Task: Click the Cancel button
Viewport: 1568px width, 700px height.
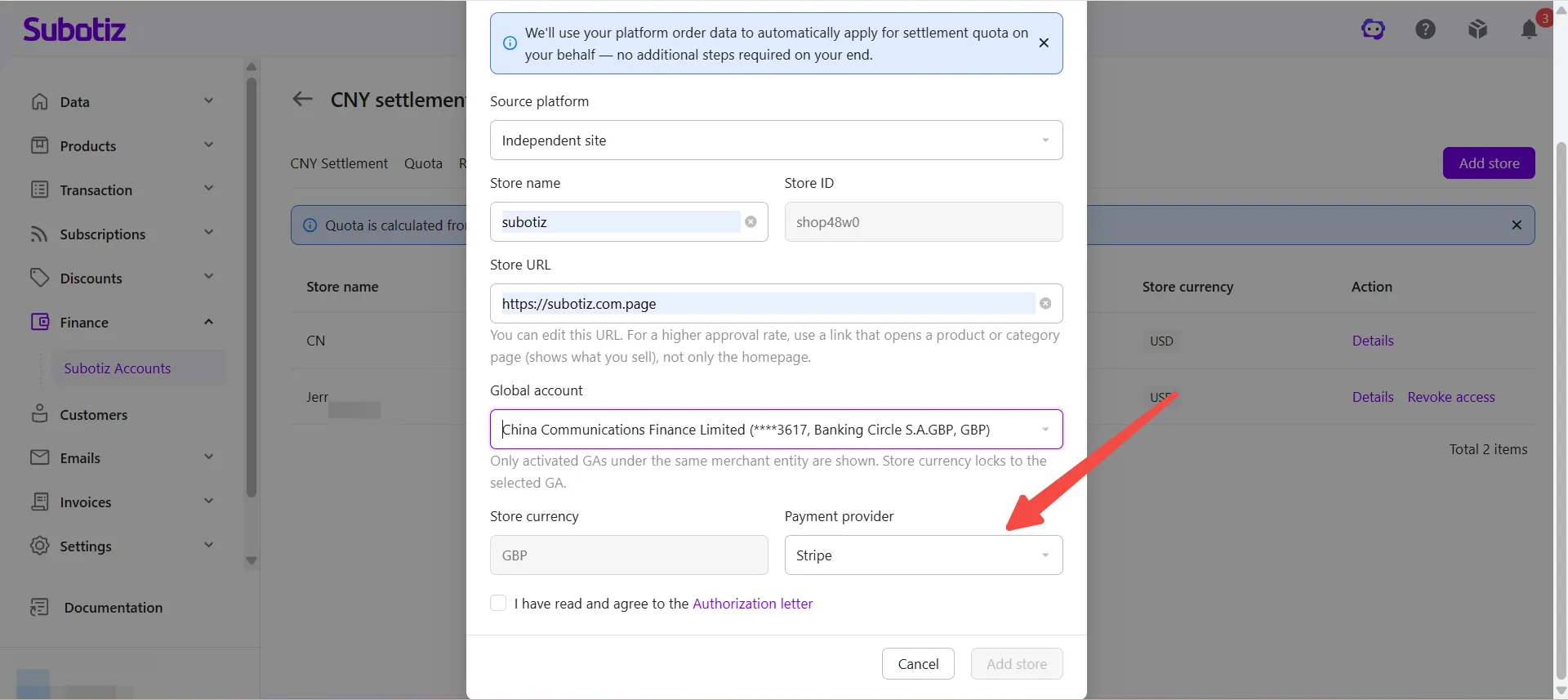Action: [918, 664]
